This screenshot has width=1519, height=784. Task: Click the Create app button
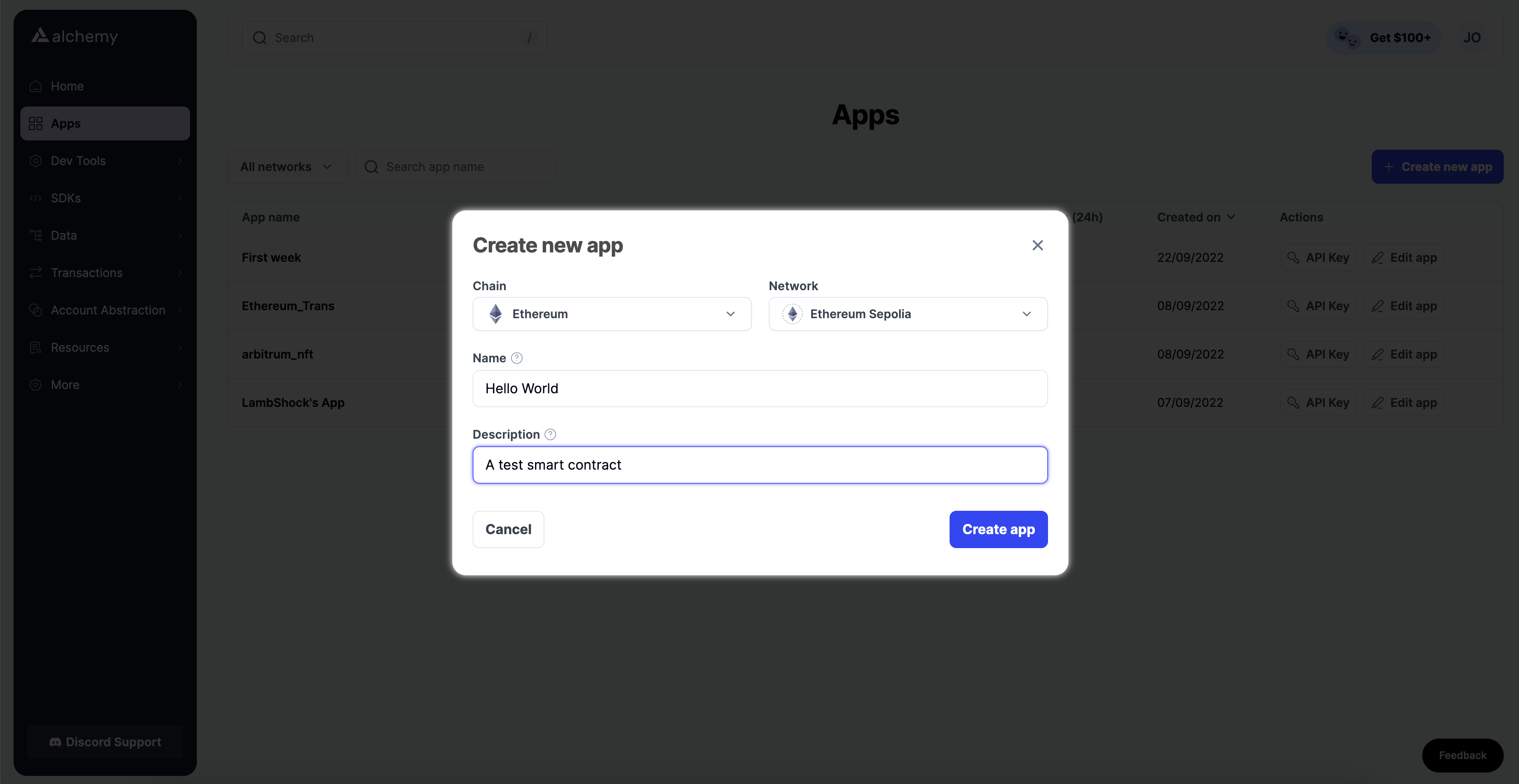point(998,529)
